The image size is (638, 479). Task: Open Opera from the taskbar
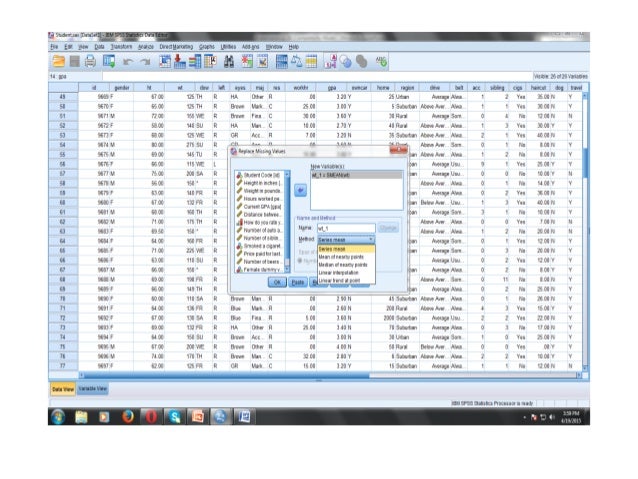[x=151, y=417]
